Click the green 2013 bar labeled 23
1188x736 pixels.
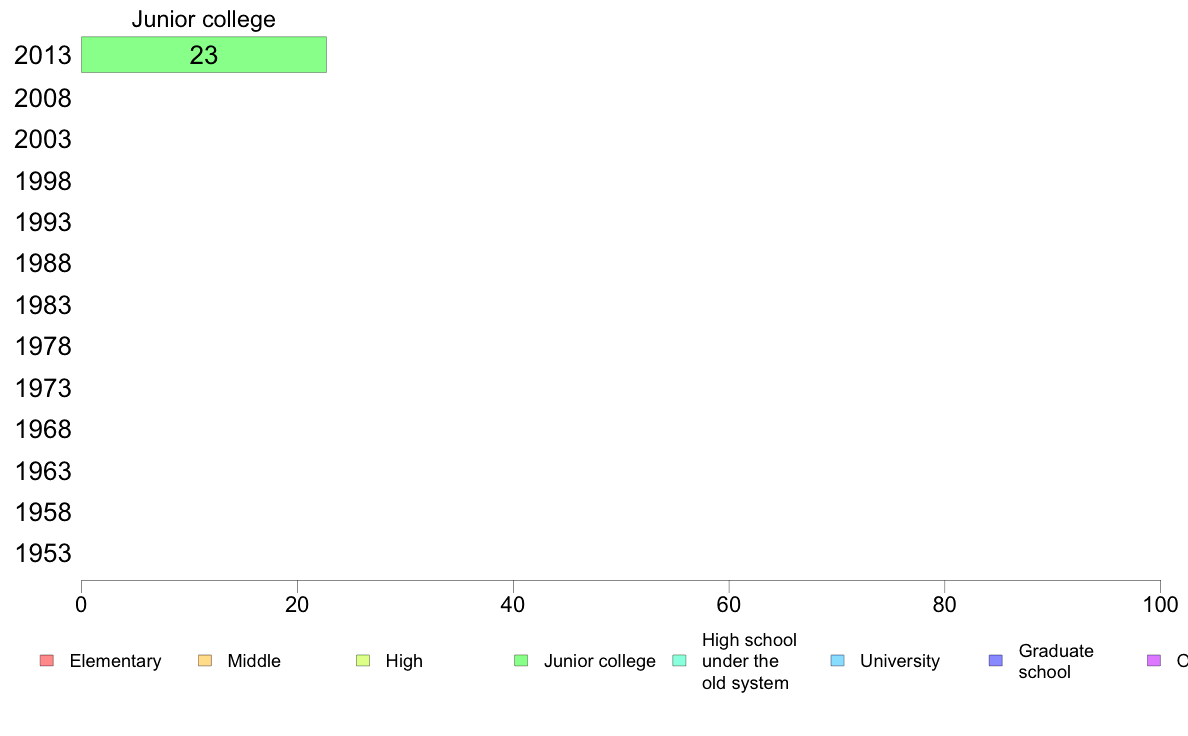point(204,55)
